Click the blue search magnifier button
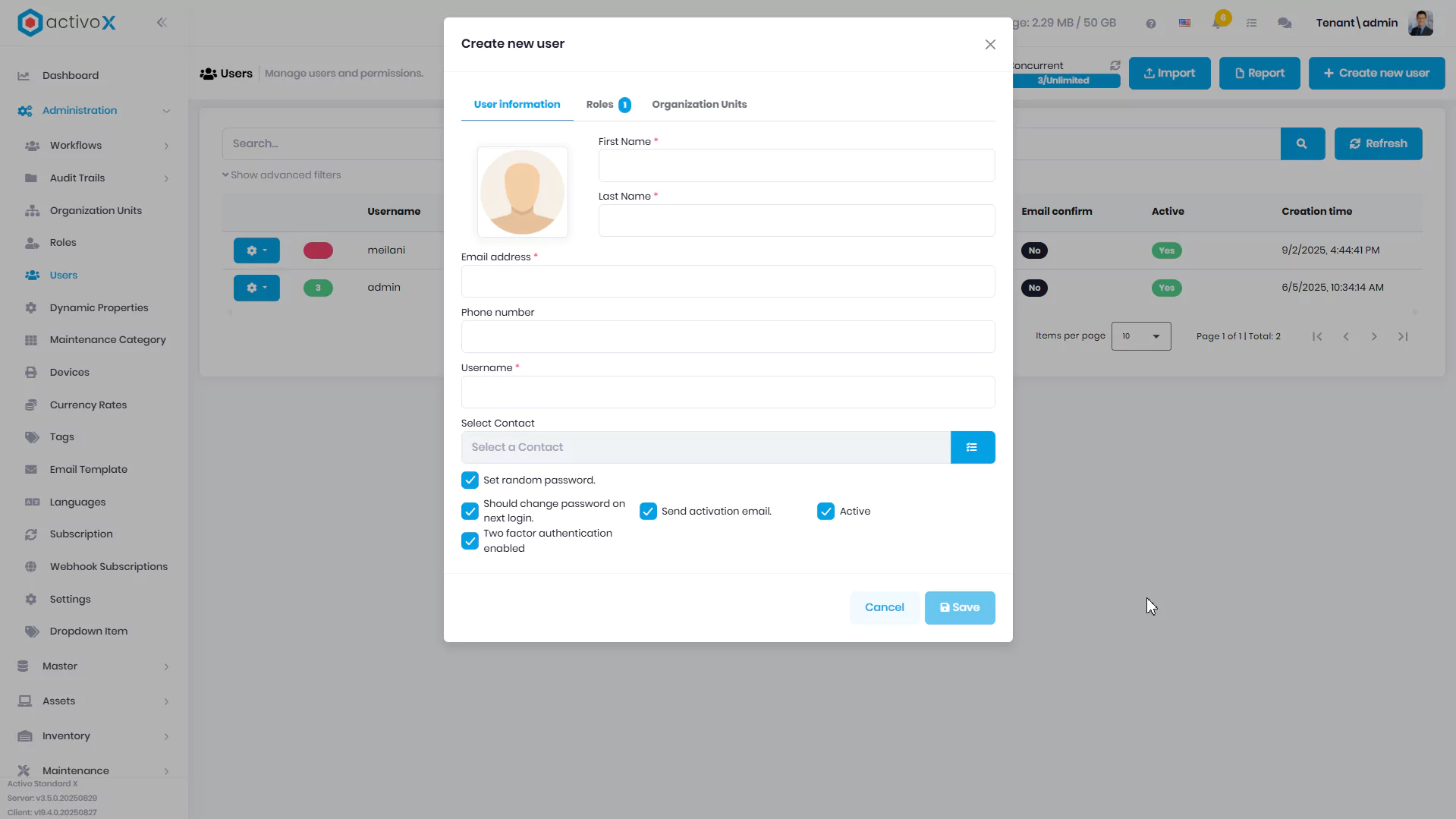The image size is (1456, 819). click(x=1302, y=143)
